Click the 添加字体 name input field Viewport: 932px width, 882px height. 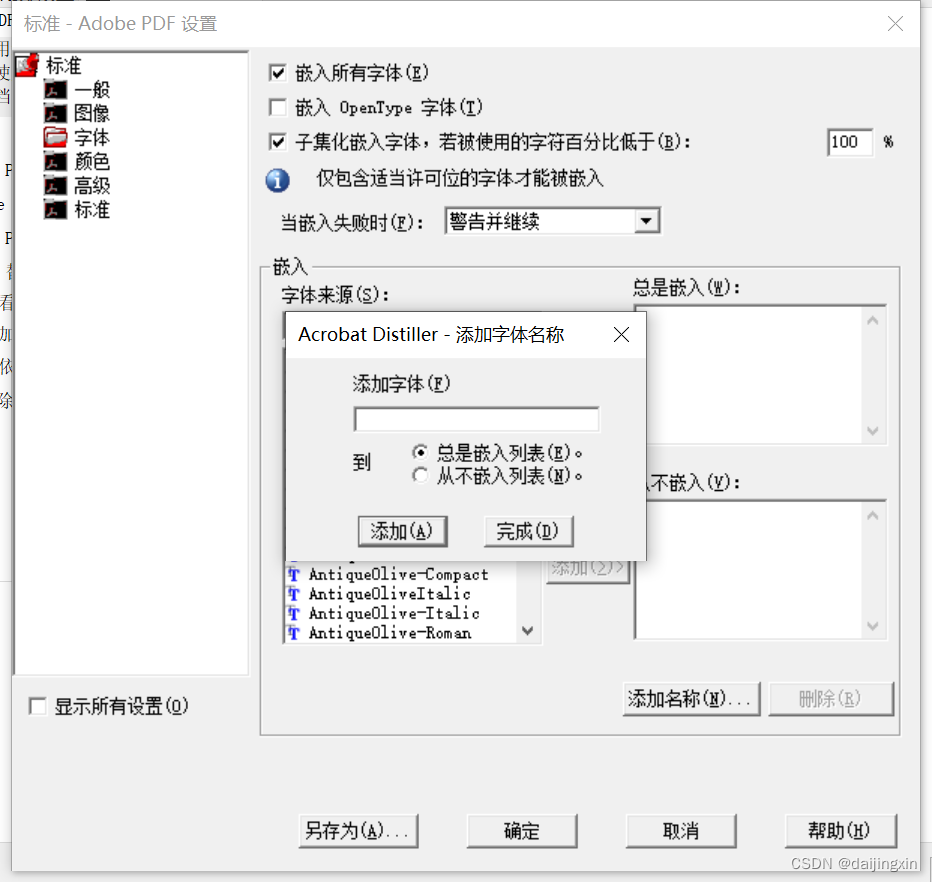pyautogui.click(x=476, y=420)
